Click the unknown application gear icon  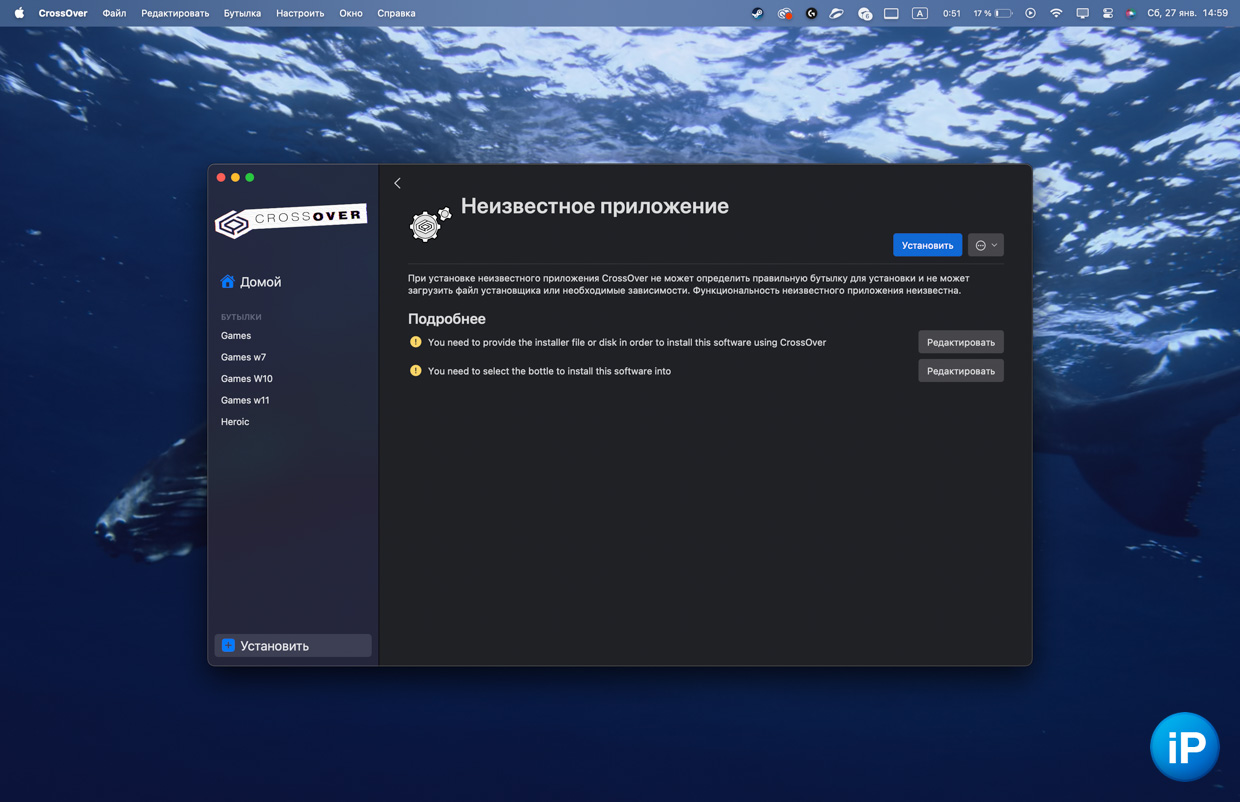(x=430, y=224)
